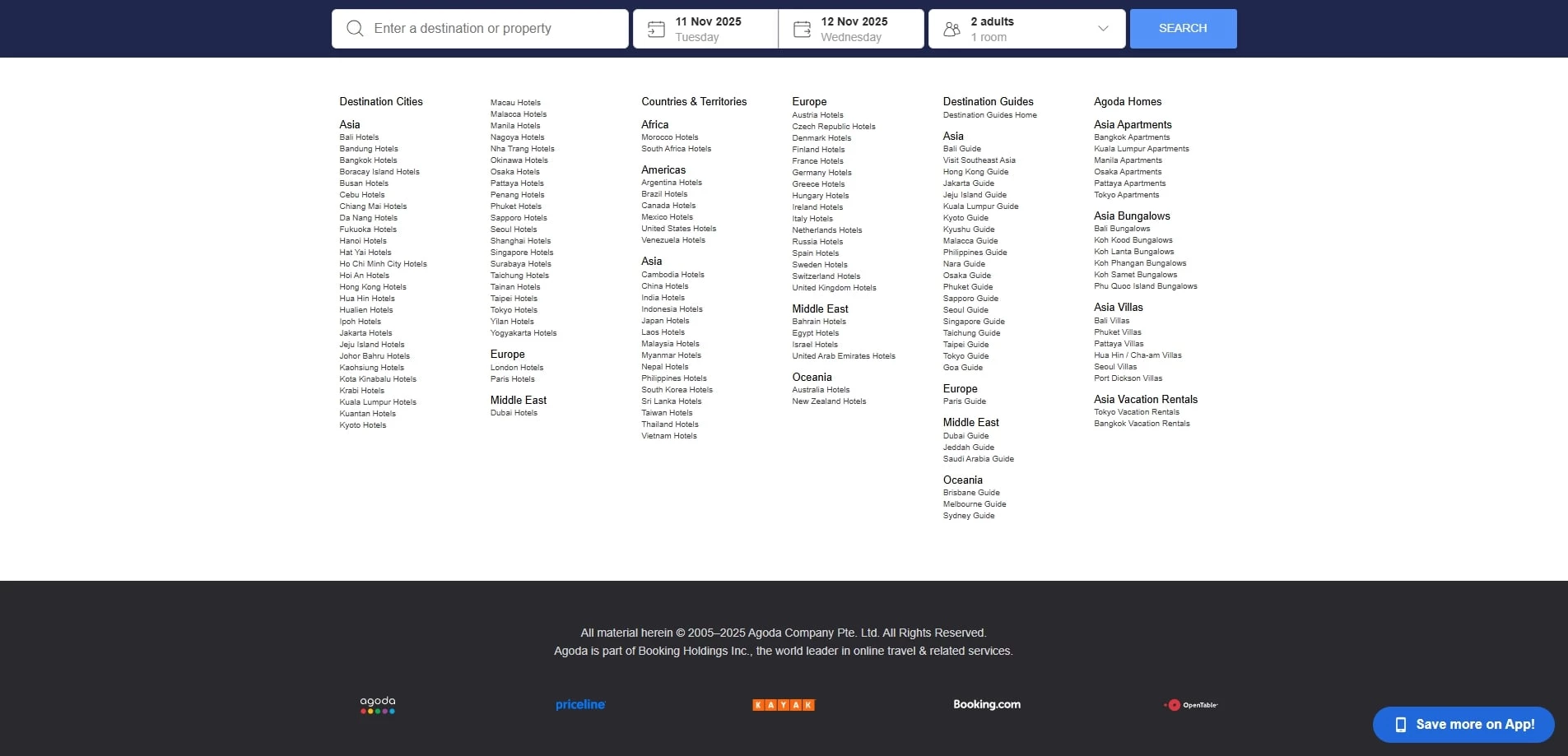Select the Tokyo Vacation Rentals link

pos(1136,412)
